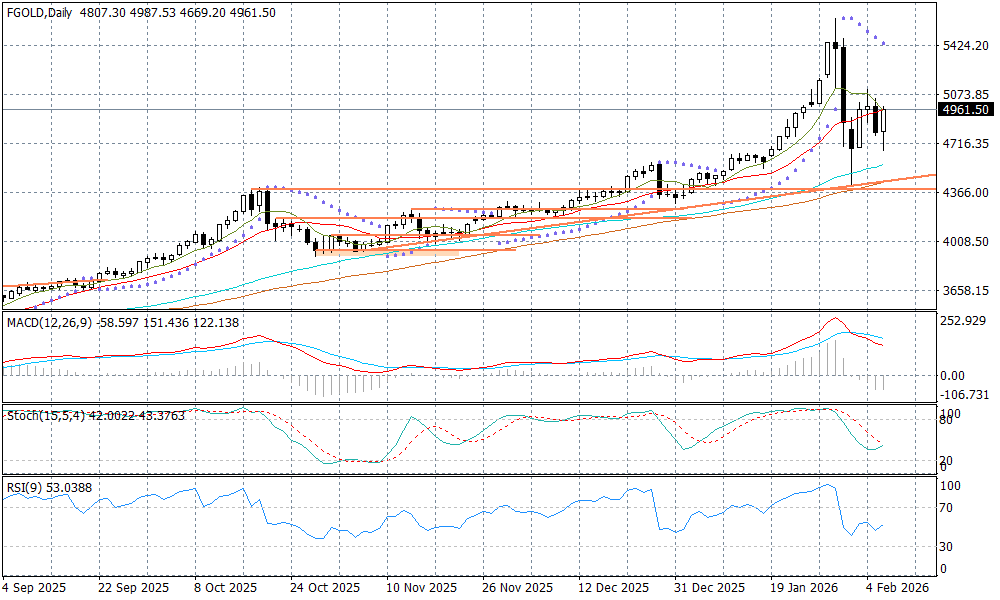Click the 5424.20 price axis level
Screen dimensions: 1000x600
965,46
